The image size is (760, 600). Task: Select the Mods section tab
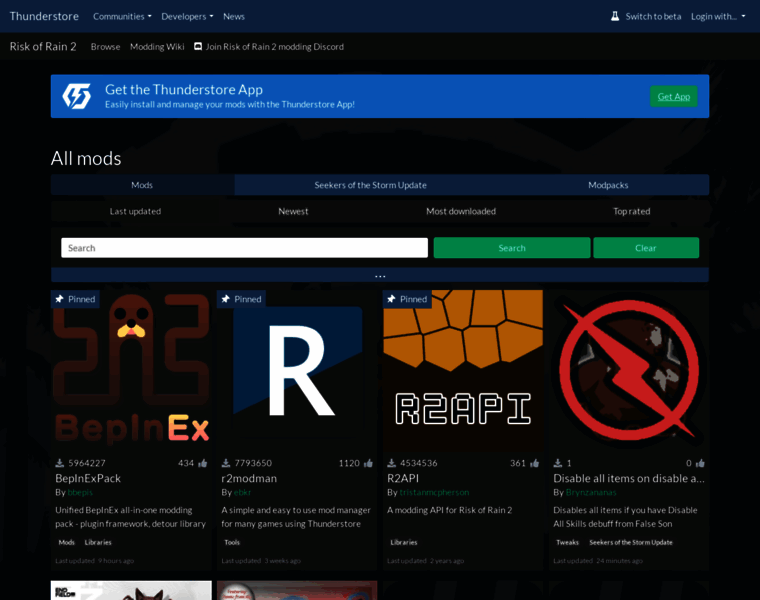[142, 185]
